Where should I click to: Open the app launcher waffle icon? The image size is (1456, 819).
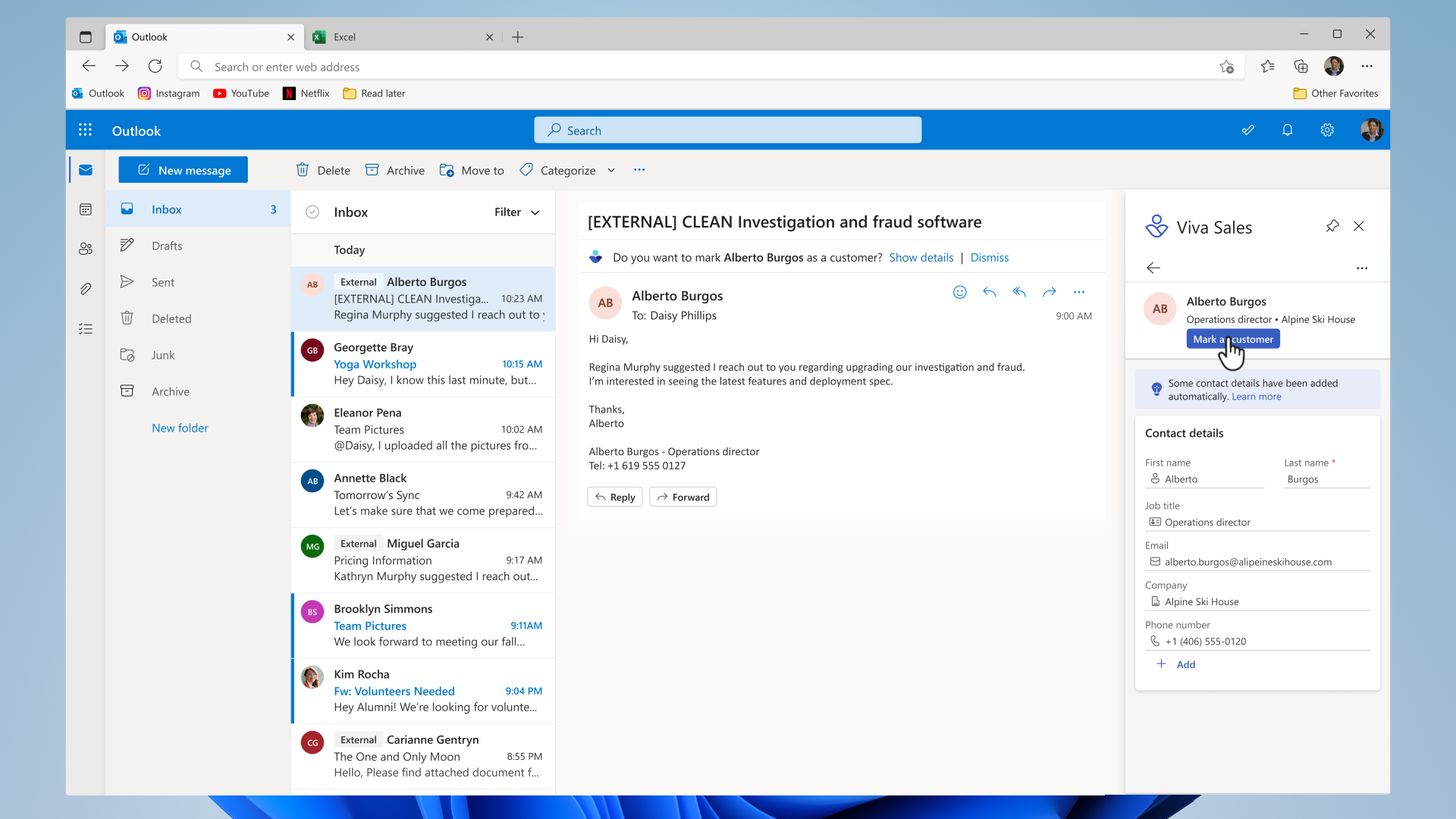click(x=85, y=130)
